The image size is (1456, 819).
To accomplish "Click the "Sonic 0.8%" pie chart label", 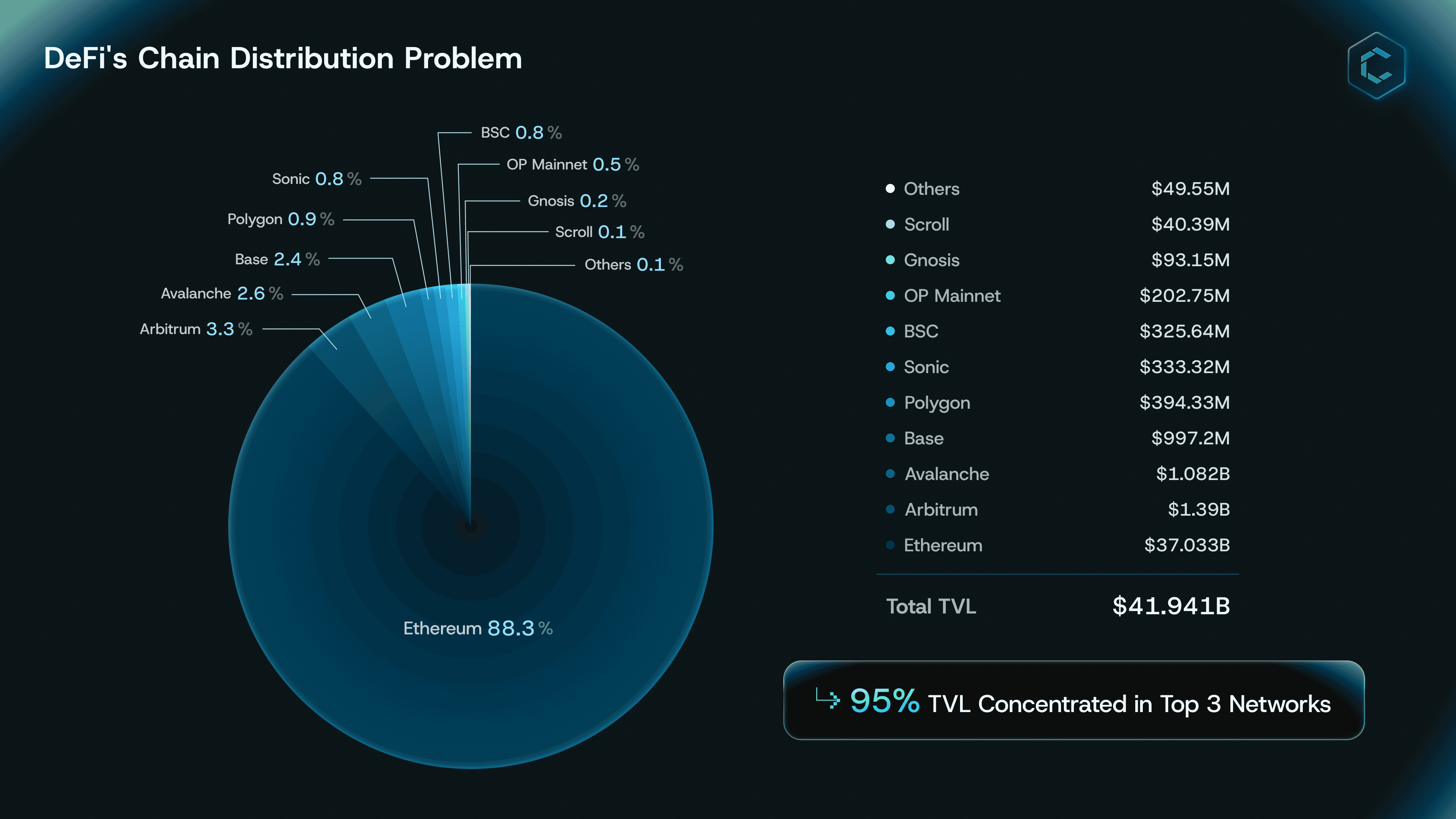I will point(317,179).
